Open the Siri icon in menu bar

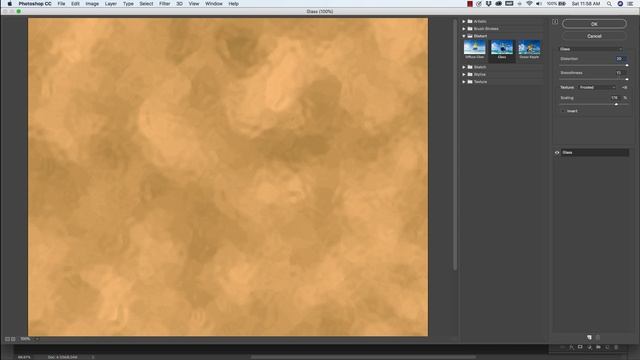pyautogui.click(x=620, y=4)
